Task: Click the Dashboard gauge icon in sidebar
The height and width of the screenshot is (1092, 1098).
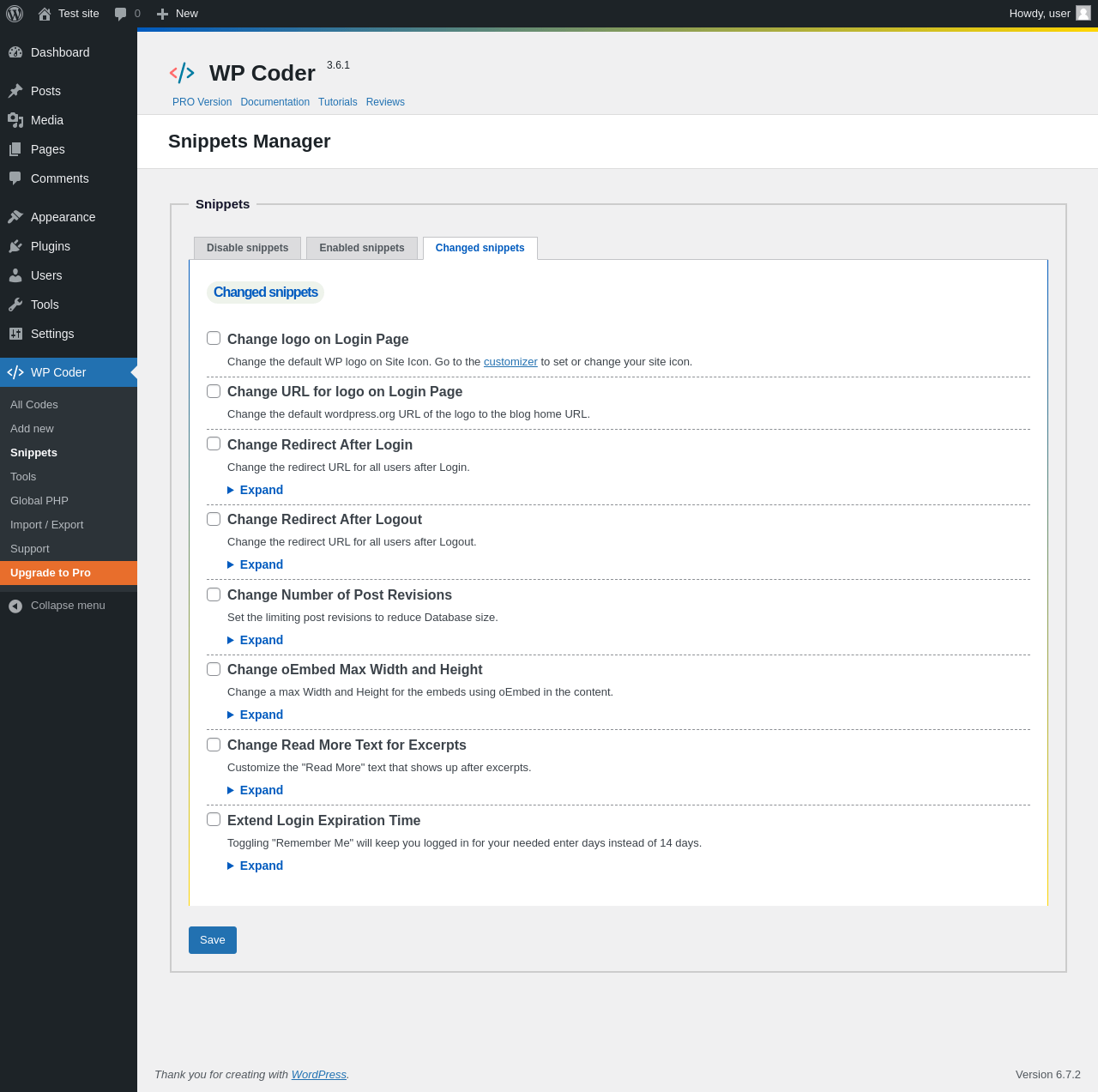Action: [15, 52]
